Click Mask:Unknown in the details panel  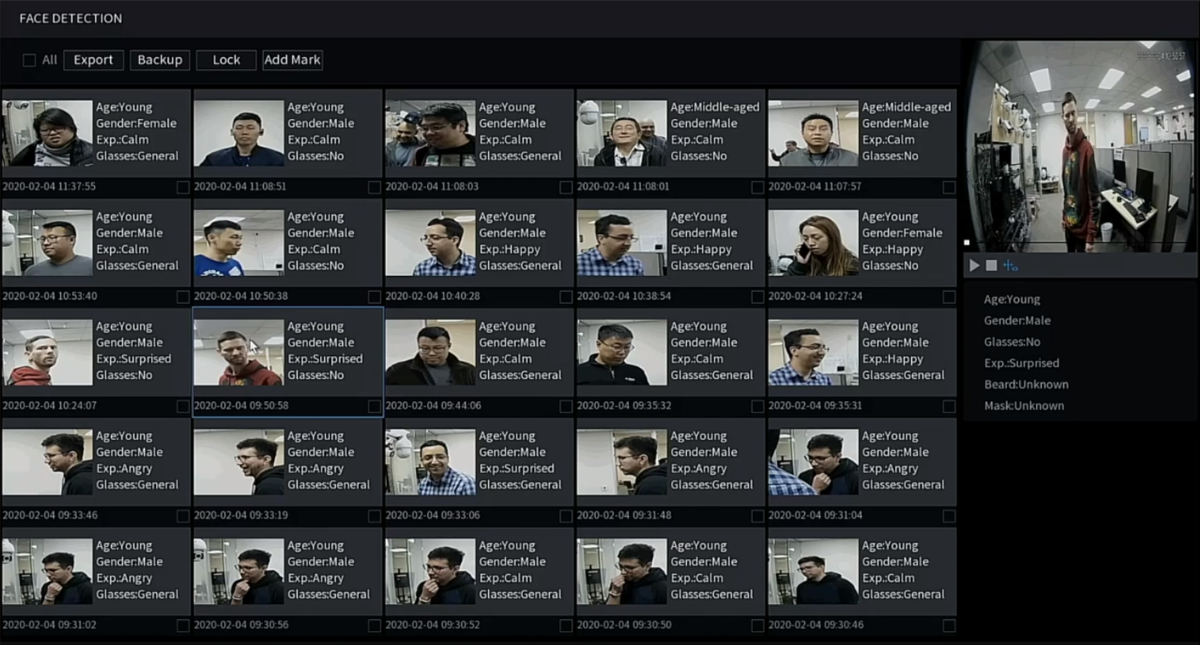click(x=1024, y=406)
